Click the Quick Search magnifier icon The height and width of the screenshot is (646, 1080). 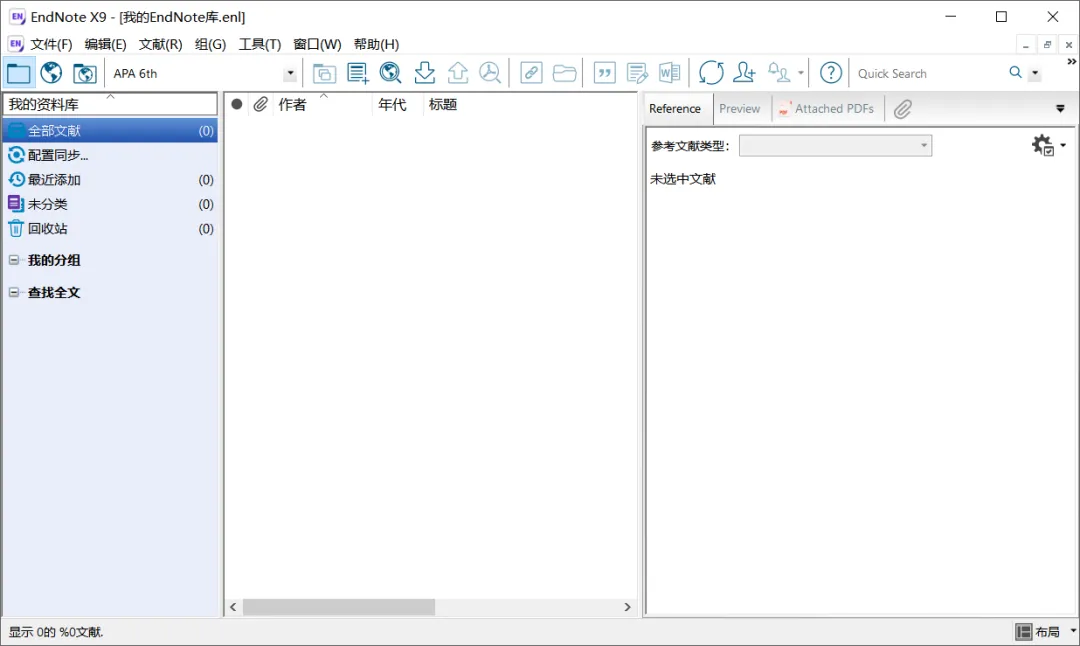tap(1015, 72)
